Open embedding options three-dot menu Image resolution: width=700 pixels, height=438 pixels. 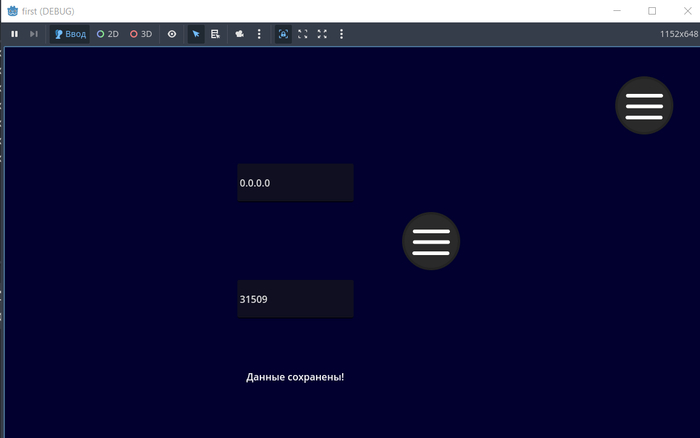point(341,34)
